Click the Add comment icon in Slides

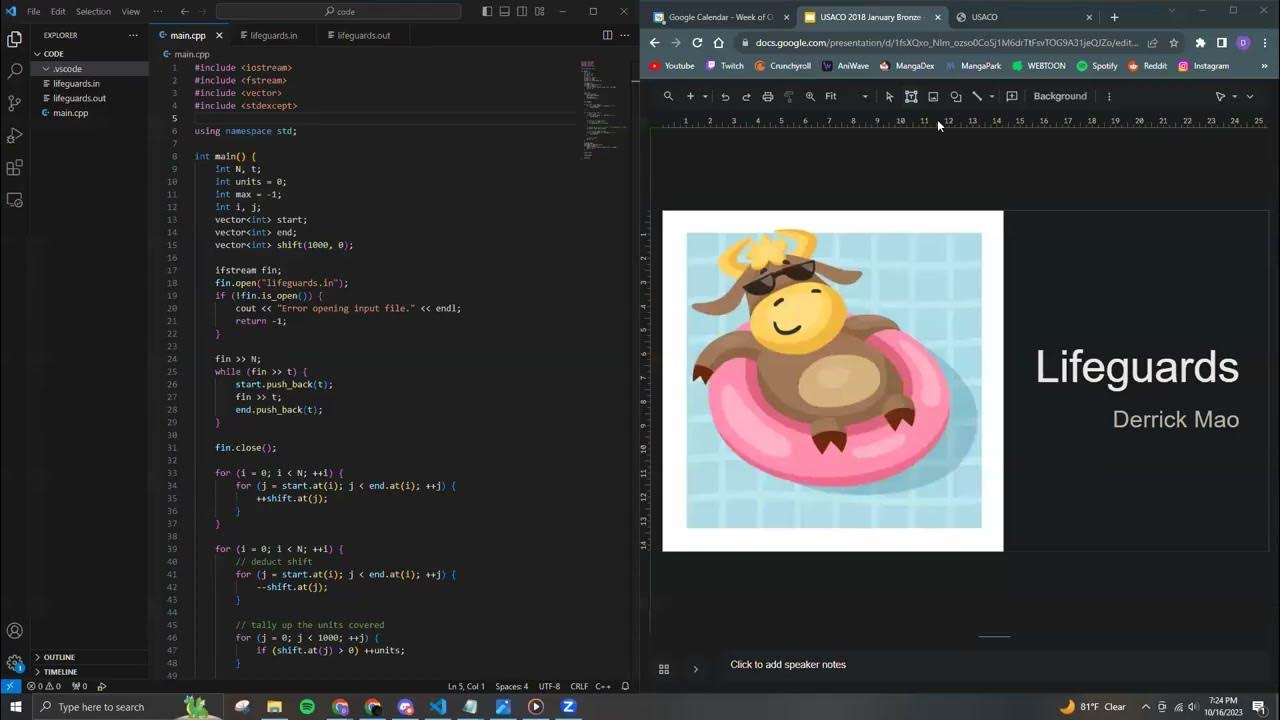tap(1012, 97)
